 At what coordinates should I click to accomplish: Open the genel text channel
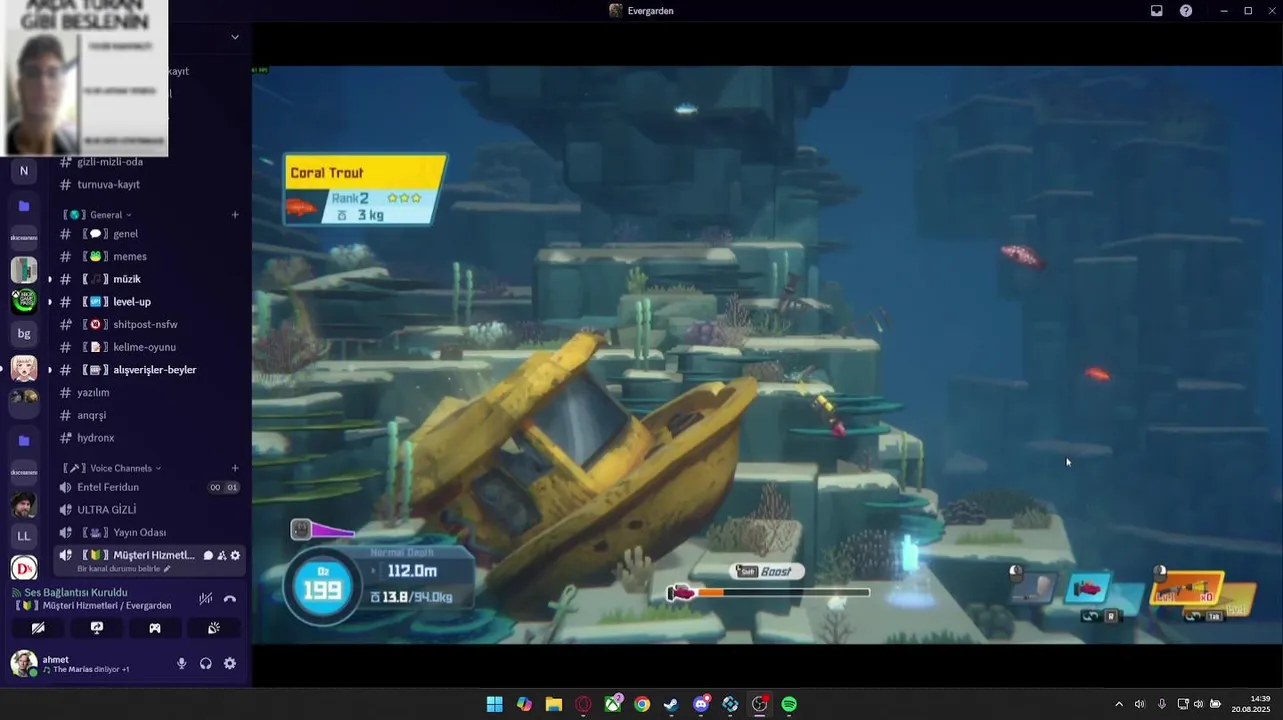pos(148,234)
